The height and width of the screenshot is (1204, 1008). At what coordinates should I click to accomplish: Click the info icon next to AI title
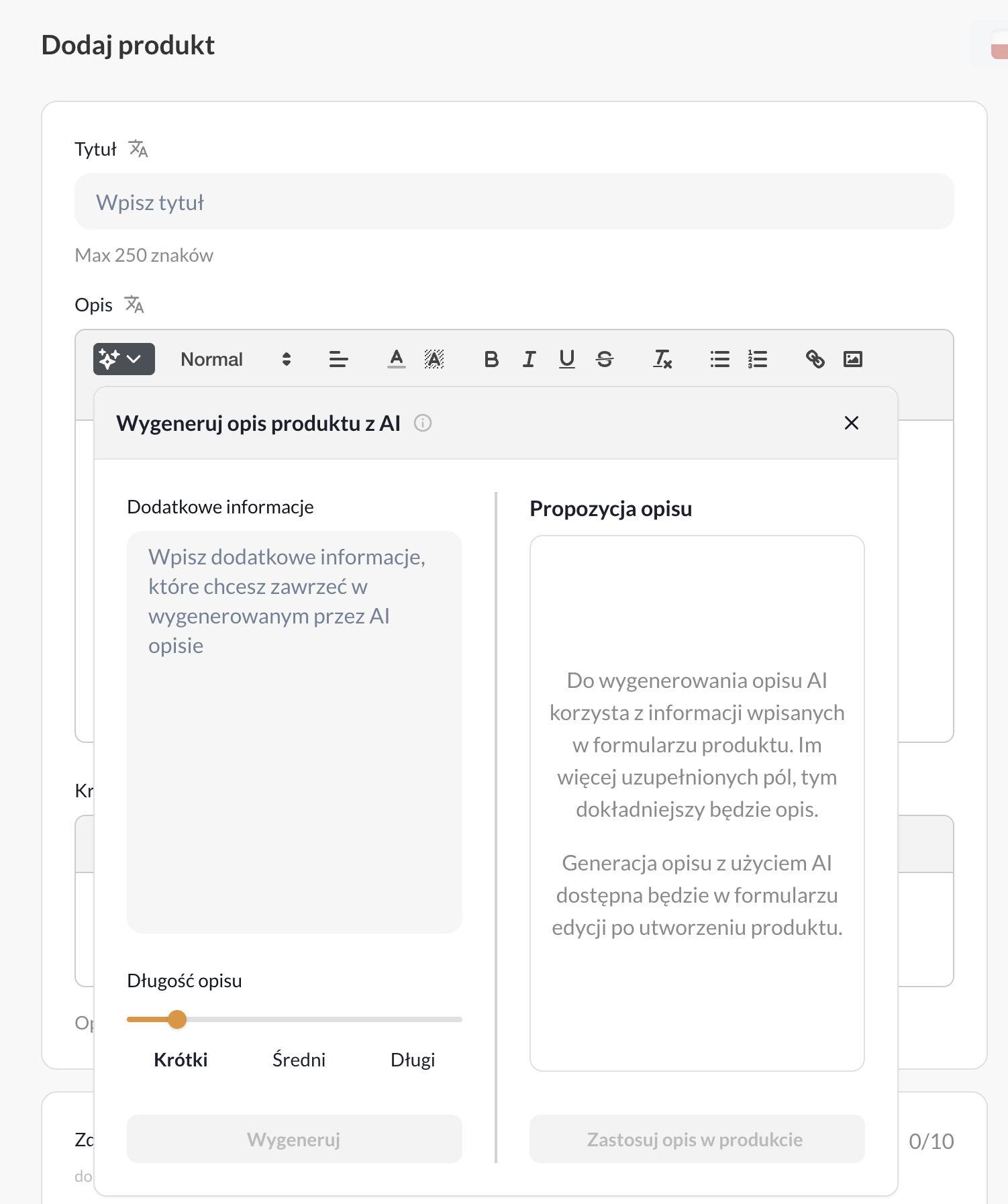pos(423,423)
